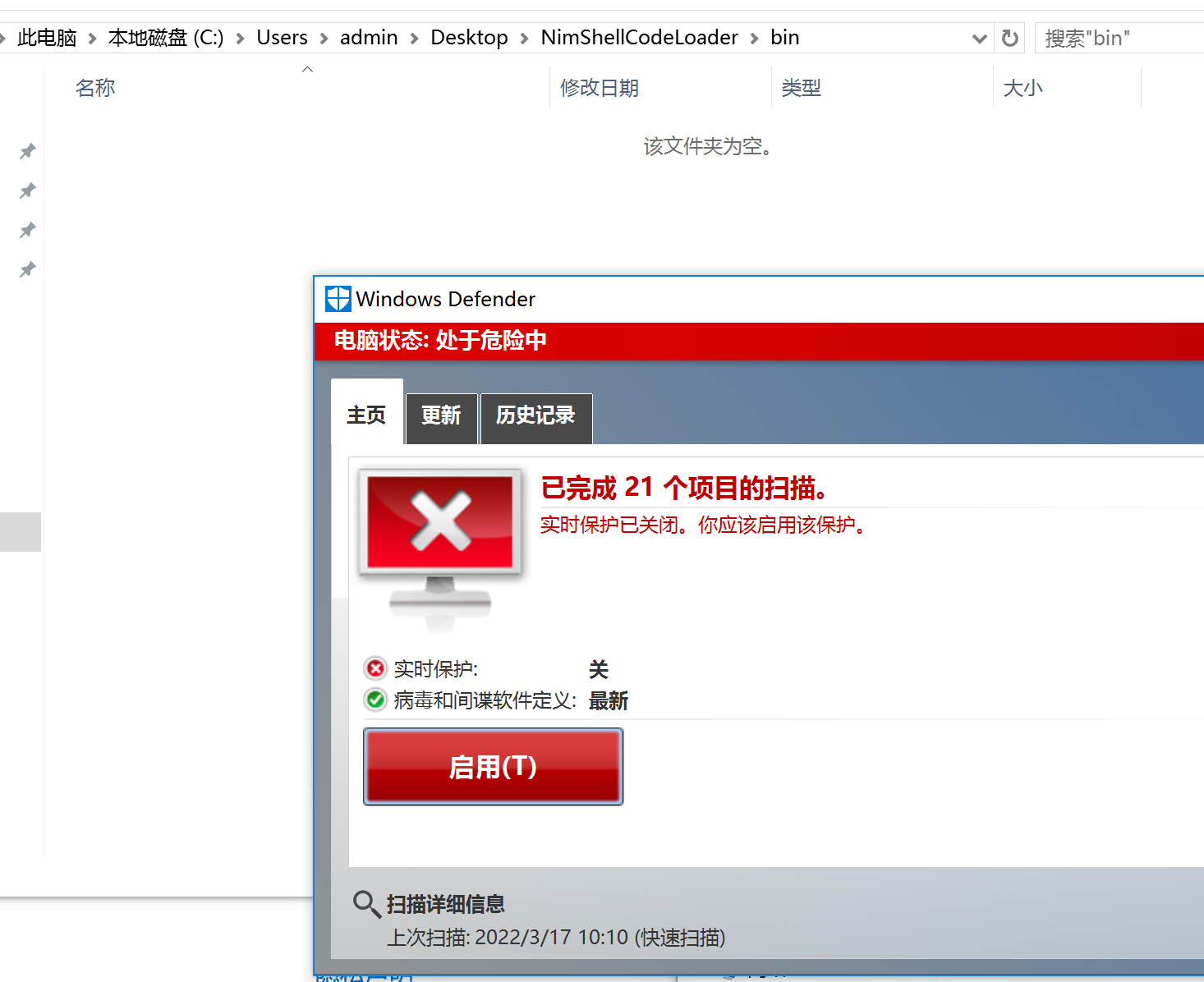Viewport: 1204px width, 982px height.
Task: Click the Windows Defender shield icon
Action: point(338,299)
